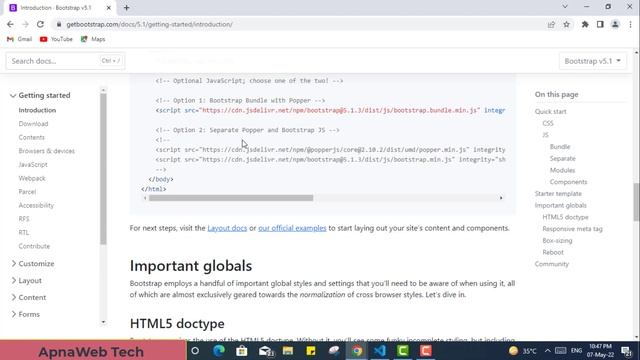Screen dimensions: 640x360
Task: Open the RFS sidebar link
Action: 24,219
